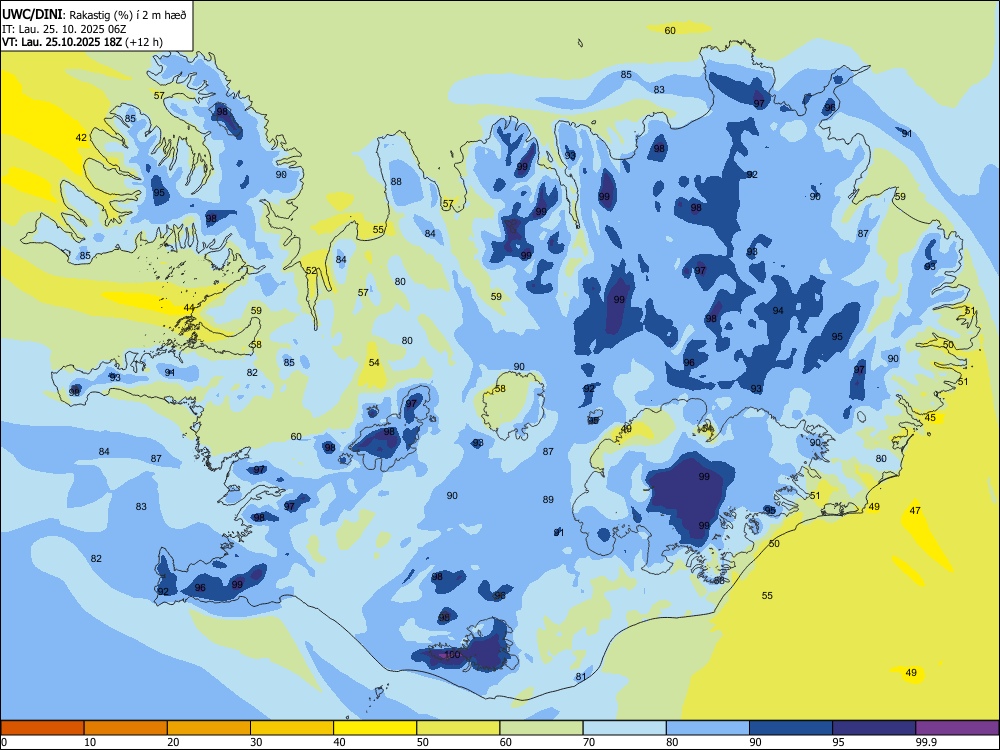This screenshot has height=750, width=1000.
Task: Click the 'UWC/DINI: Rakastig (%) í 2 m hæð' title
Action: coord(94,14)
